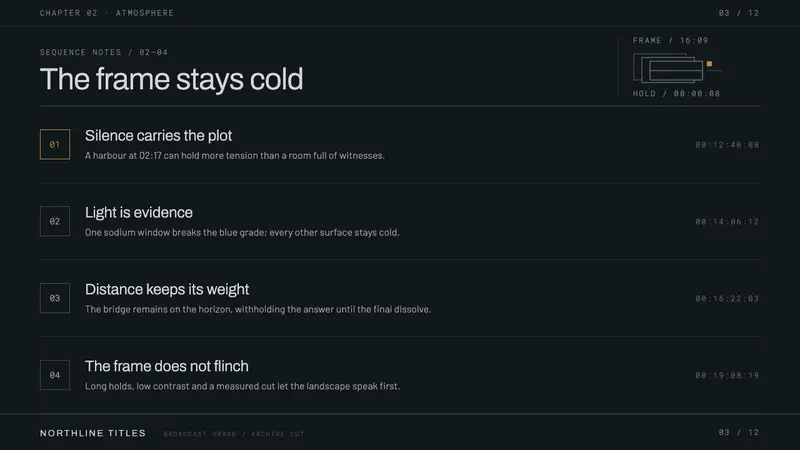Click the FRAME / 16:09 label
Screen dimensions: 800x450
pyautogui.click(x=670, y=40)
